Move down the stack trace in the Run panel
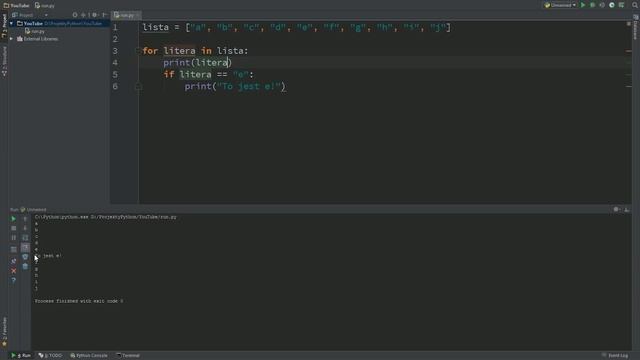The image size is (640, 360). 25,229
